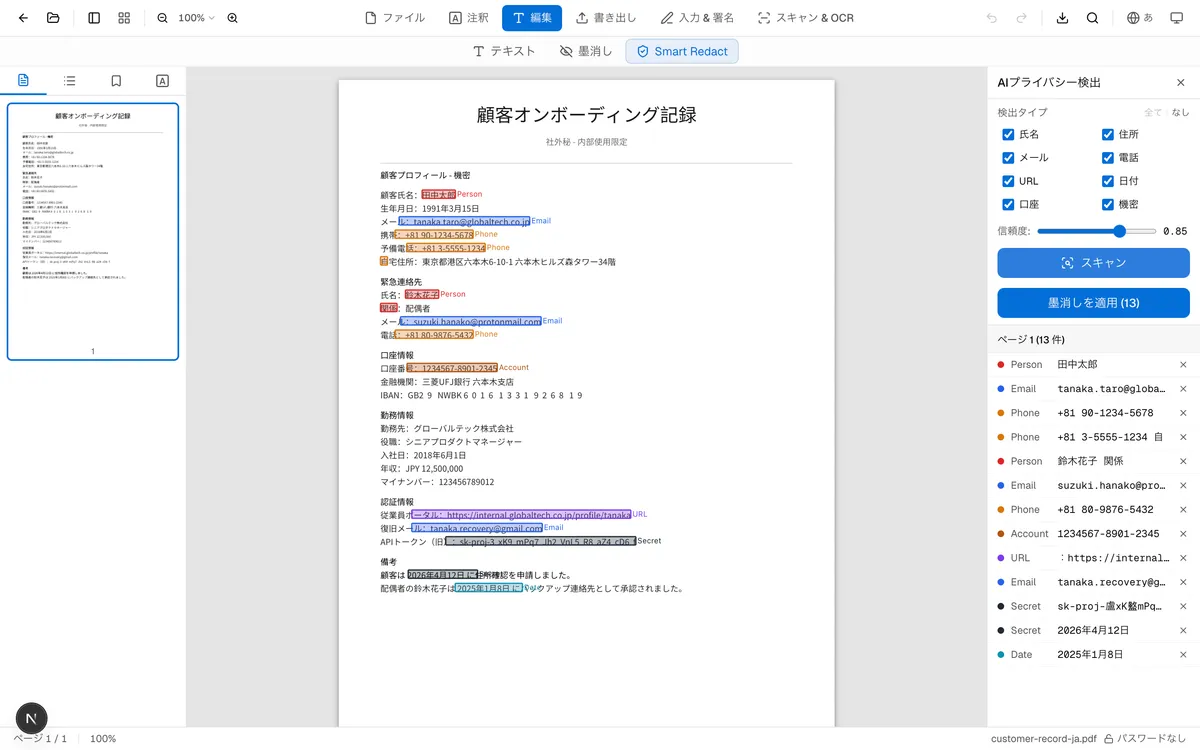Click the スキャン button

[x=1093, y=263]
